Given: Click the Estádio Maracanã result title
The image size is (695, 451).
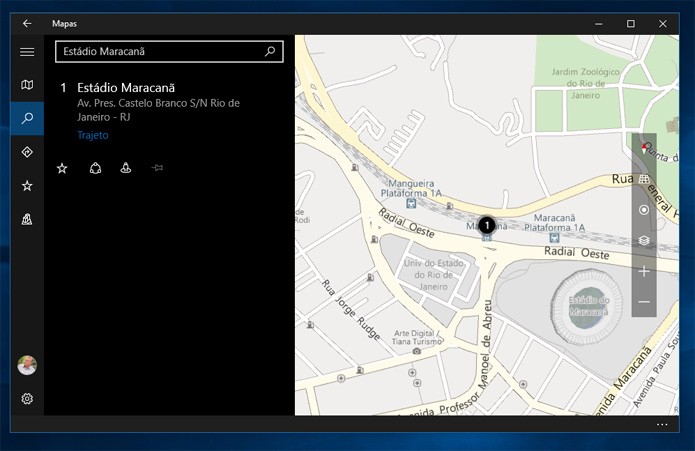Looking at the screenshot, I should coord(126,88).
